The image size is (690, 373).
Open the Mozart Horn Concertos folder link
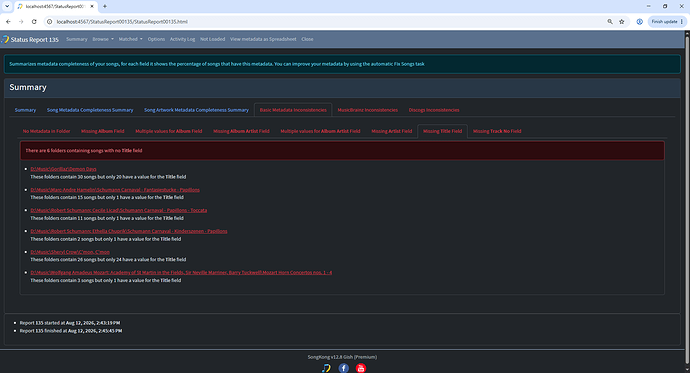pyautogui.click(x=181, y=272)
